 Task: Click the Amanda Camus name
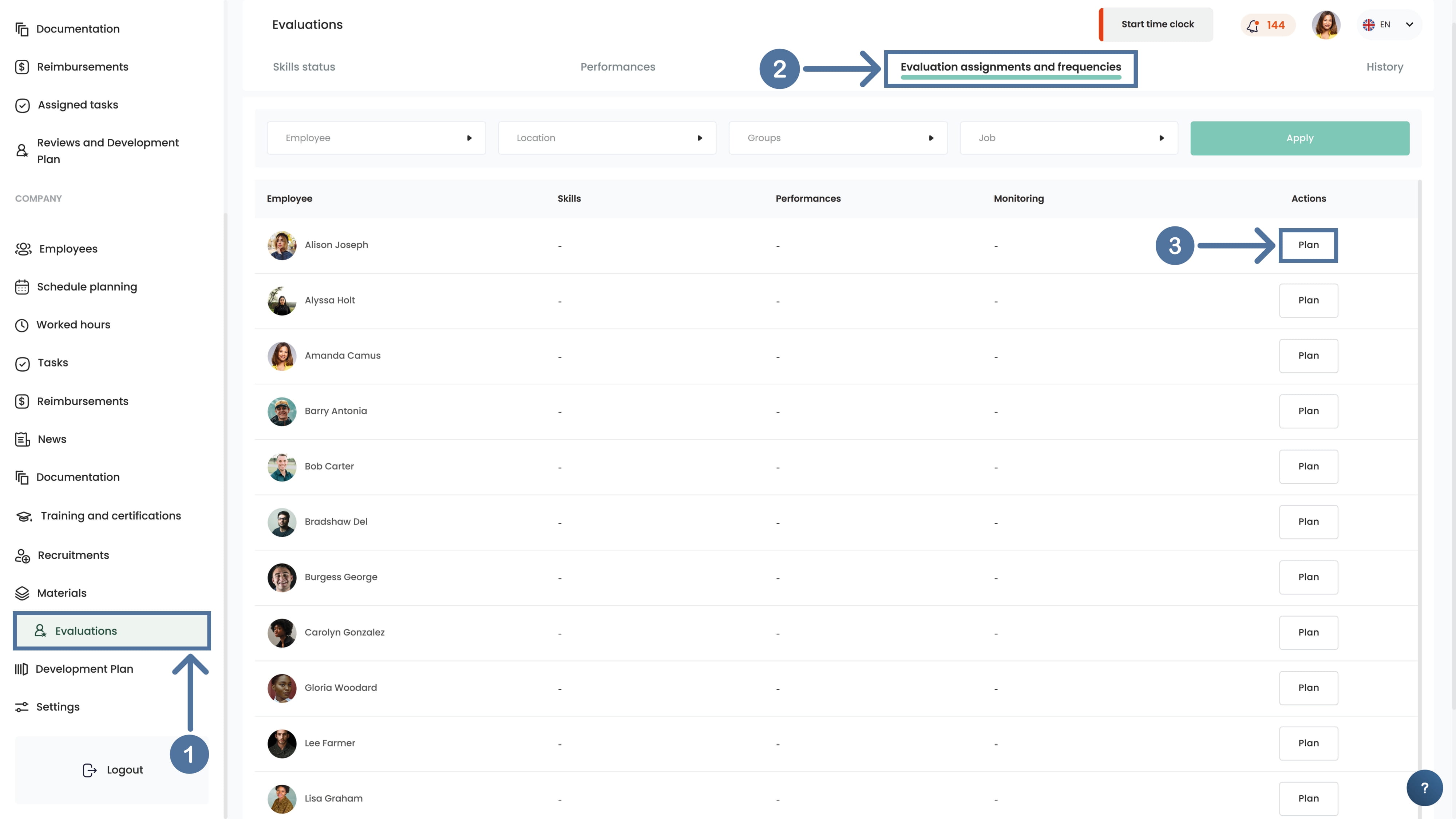click(x=343, y=356)
